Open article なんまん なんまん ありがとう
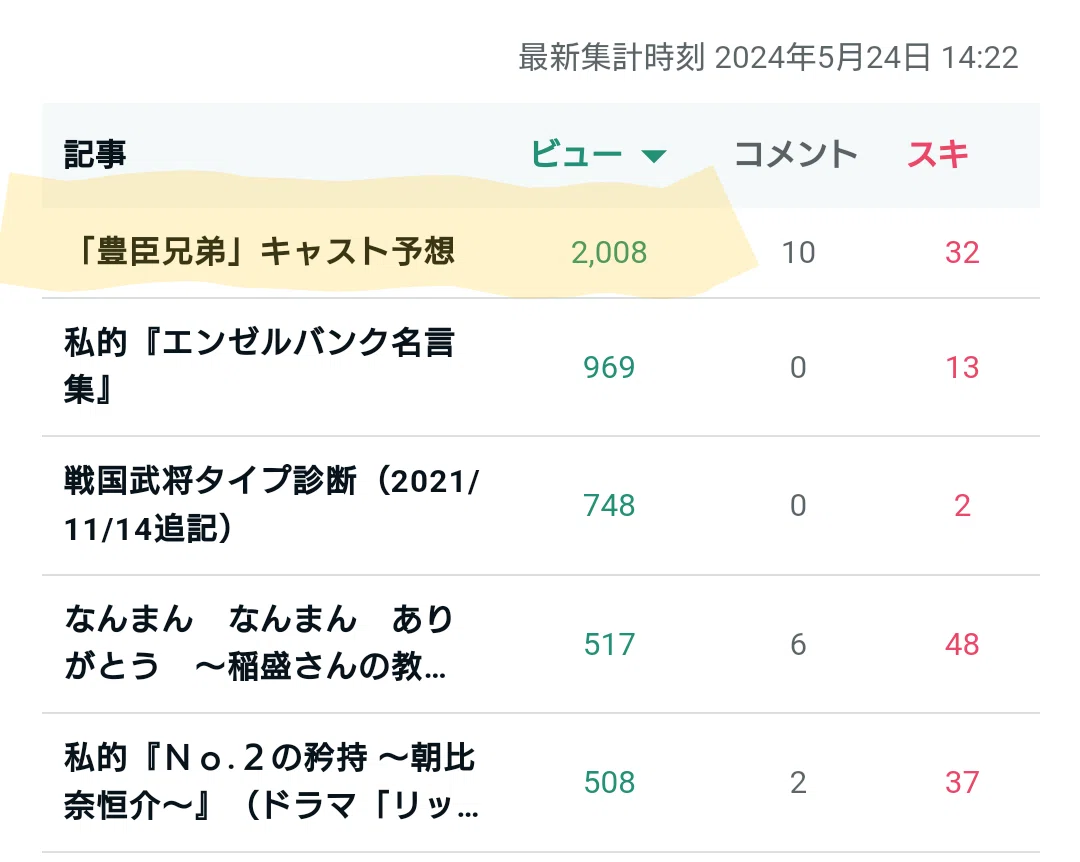 (x=258, y=643)
